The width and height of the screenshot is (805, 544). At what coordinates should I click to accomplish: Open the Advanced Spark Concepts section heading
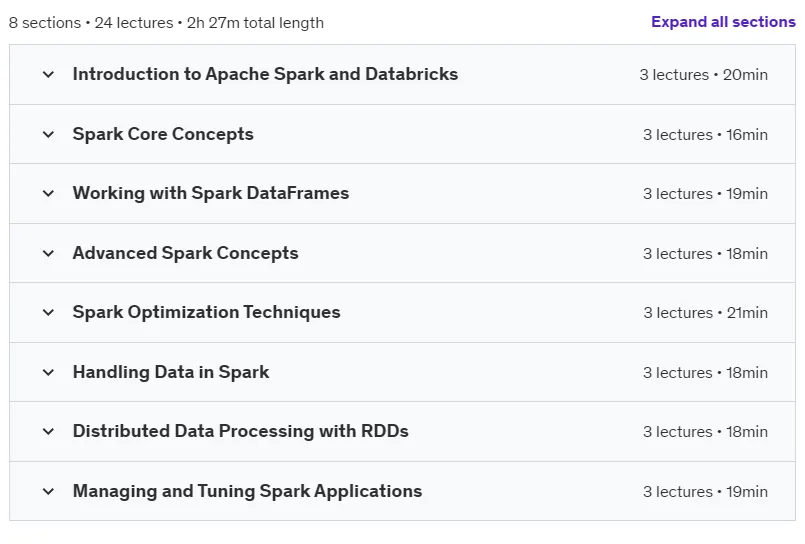[x=185, y=254]
